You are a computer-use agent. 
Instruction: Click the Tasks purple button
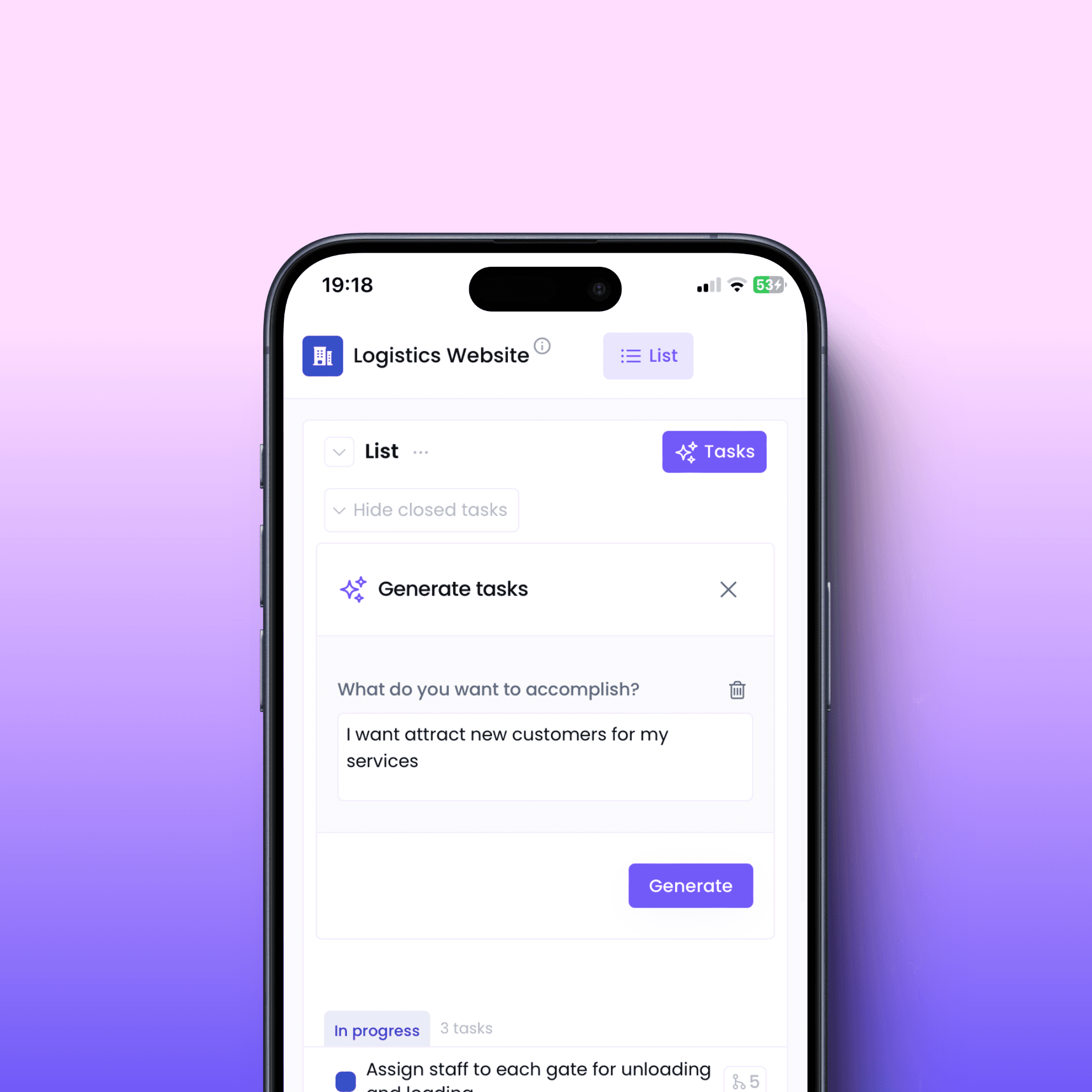(x=713, y=451)
